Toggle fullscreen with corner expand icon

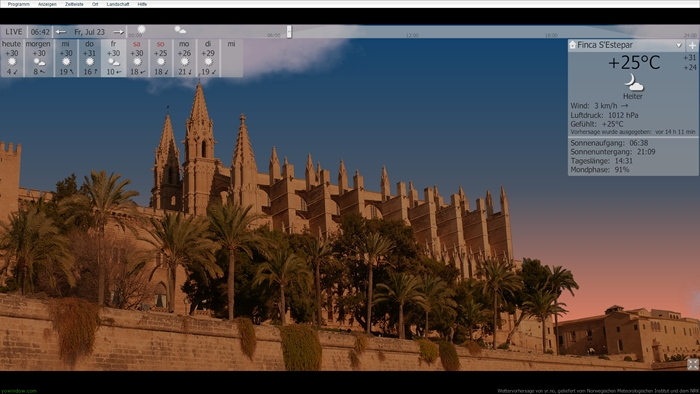[x=693, y=364]
